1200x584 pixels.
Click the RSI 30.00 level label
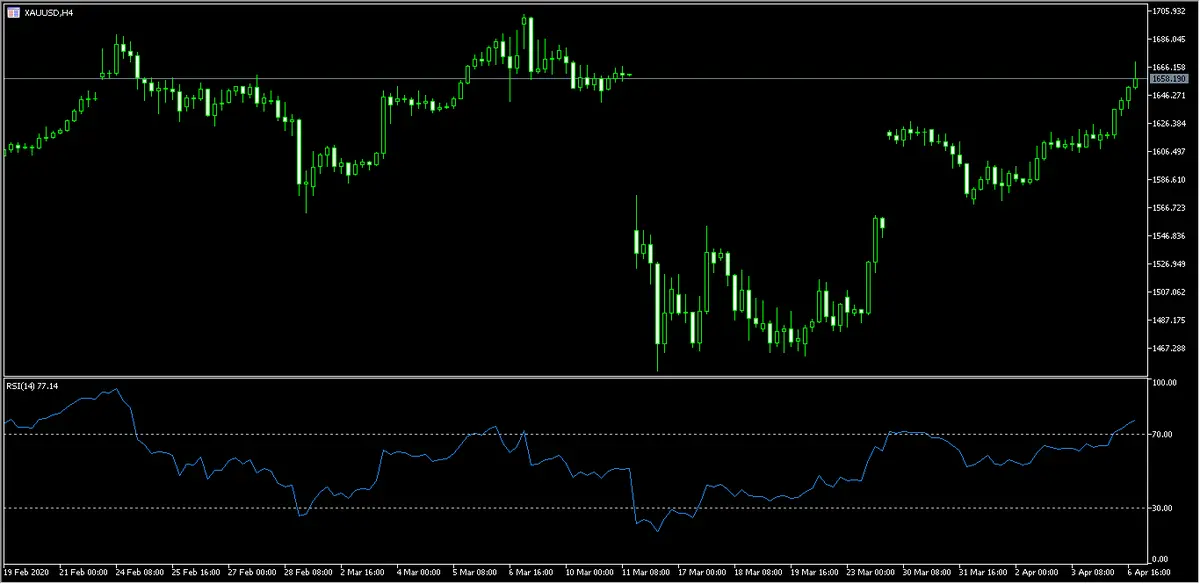(1161, 508)
